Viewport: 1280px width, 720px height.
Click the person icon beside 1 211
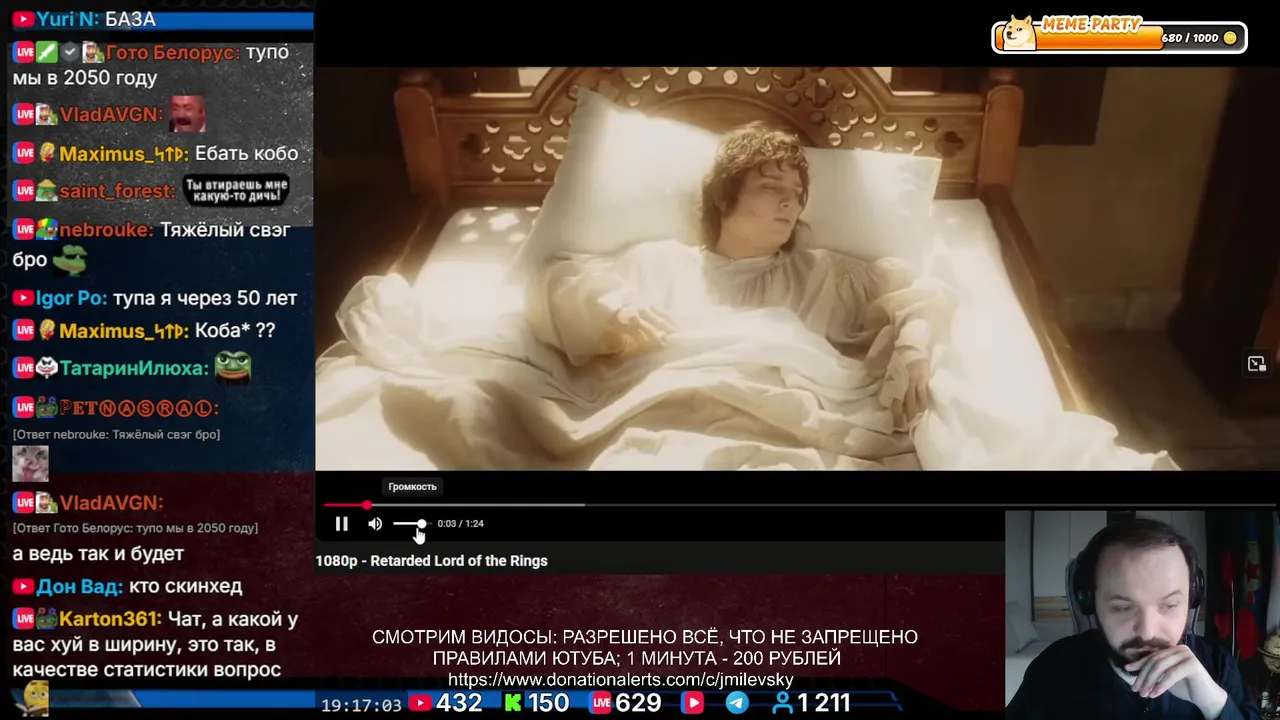point(783,704)
